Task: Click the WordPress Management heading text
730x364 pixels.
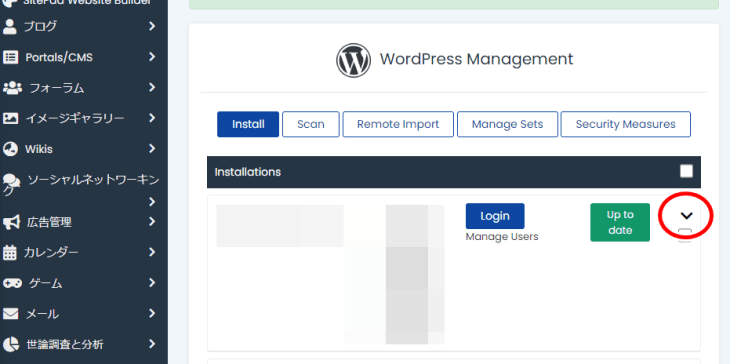Action: pyautogui.click(x=476, y=60)
